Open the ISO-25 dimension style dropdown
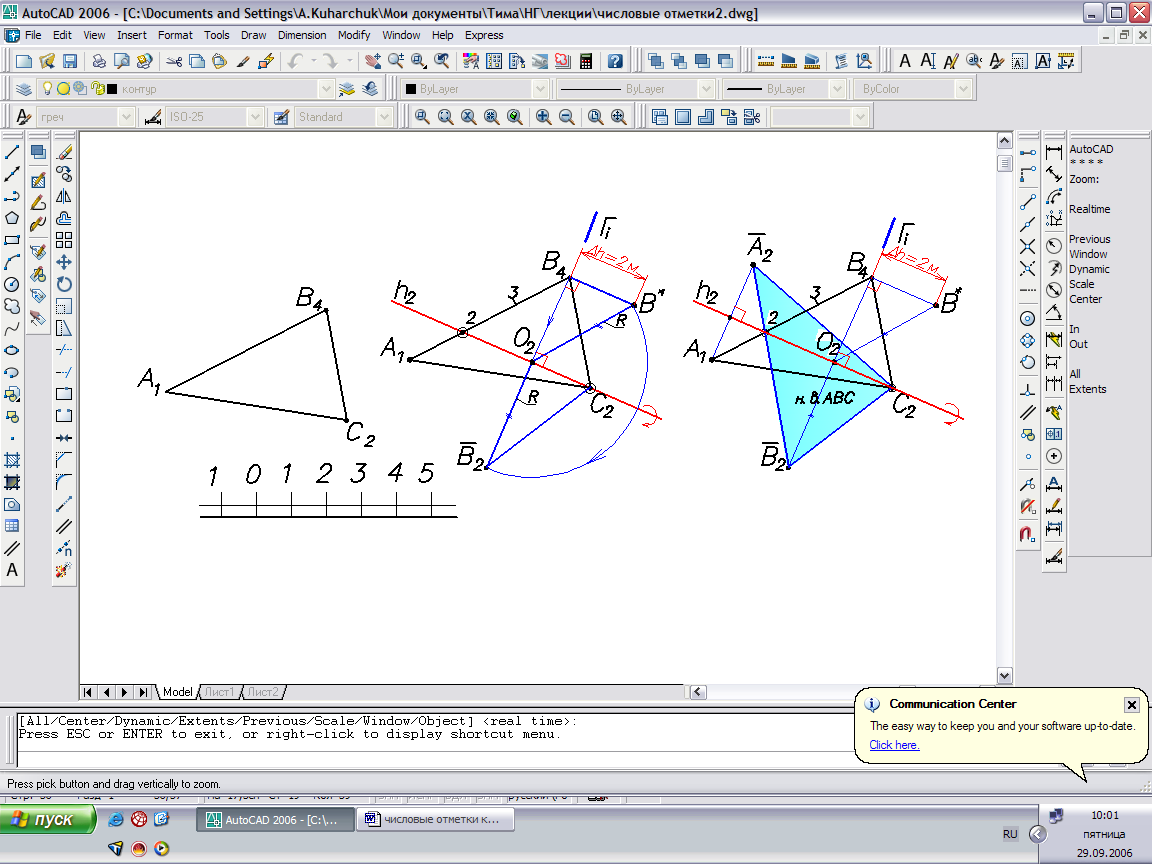The image size is (1152, 864). point(255,117)
